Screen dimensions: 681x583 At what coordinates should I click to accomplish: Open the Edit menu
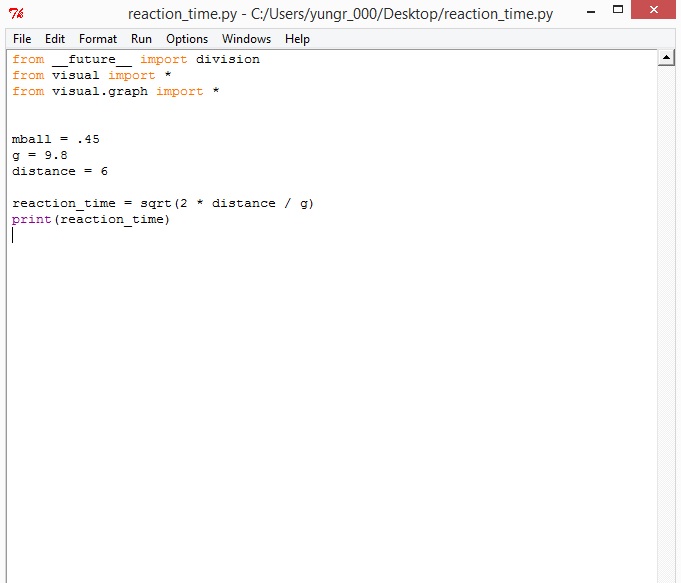tap(55, 39)
